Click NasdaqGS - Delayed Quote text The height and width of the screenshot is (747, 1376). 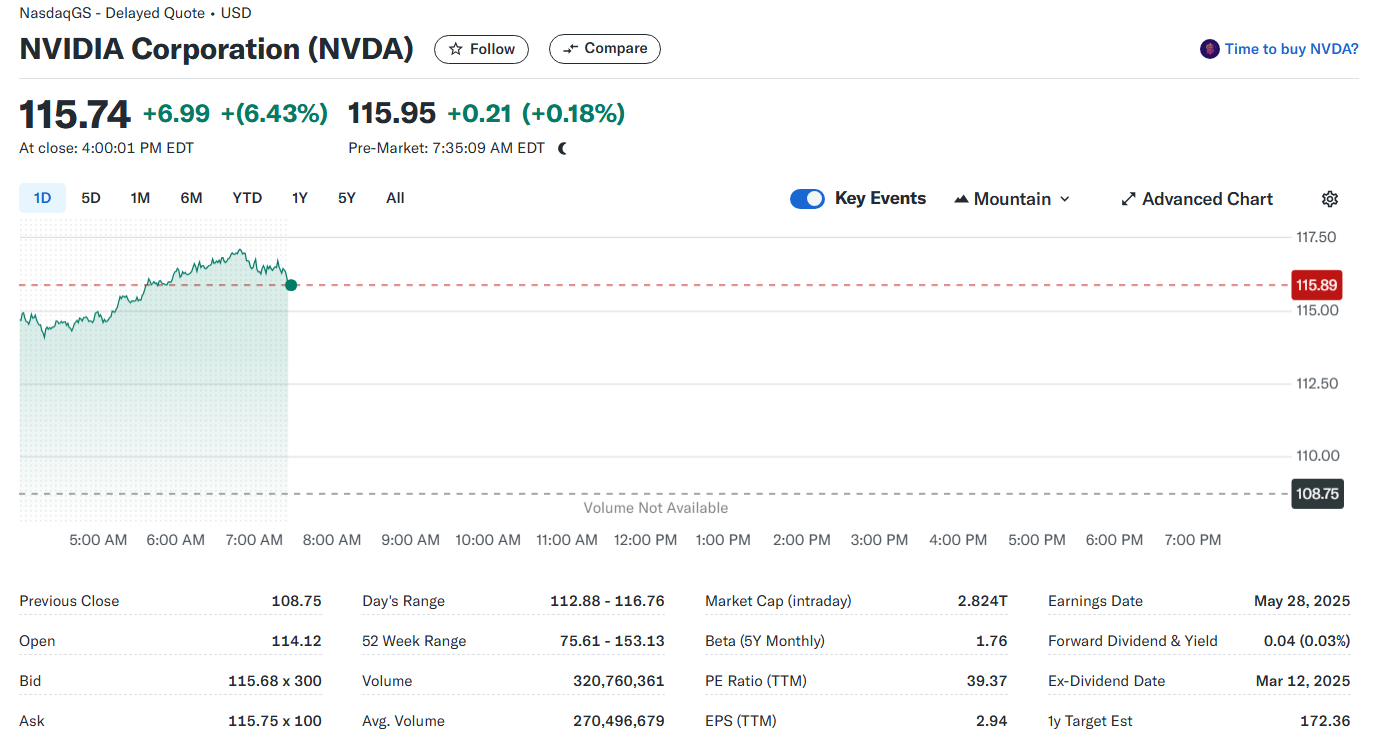coord(112,13)
